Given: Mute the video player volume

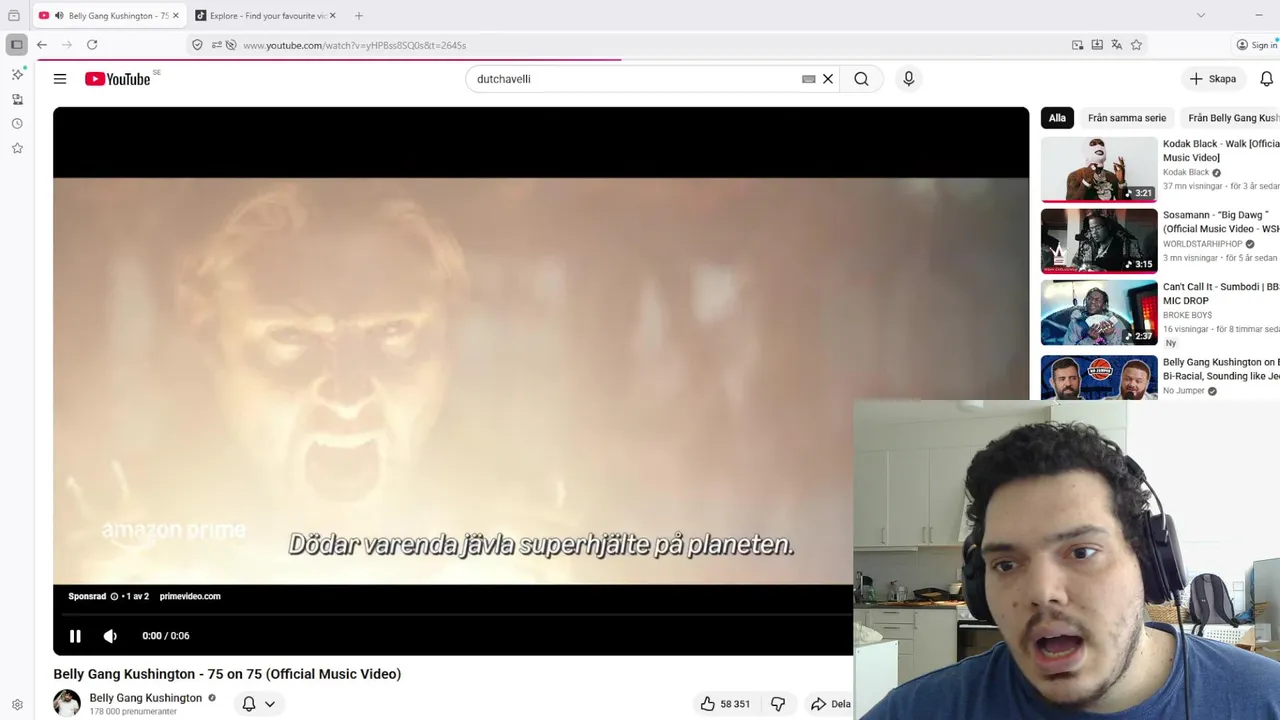Looking at the screenshot, I should pyautogui.click(x=110, y=636).
